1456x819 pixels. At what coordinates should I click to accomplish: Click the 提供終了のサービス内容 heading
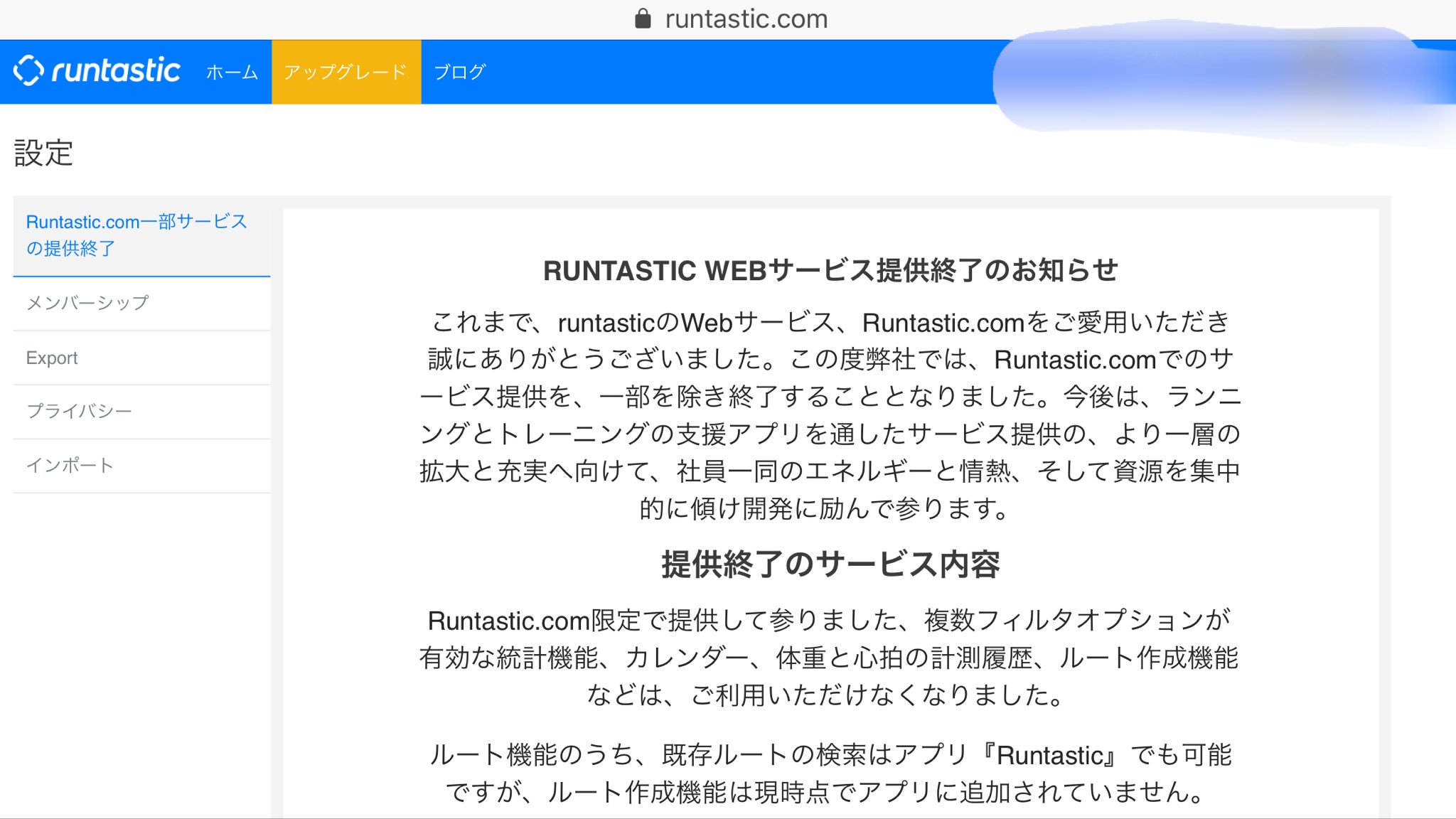pyautogui.click(x=830, y=564)
